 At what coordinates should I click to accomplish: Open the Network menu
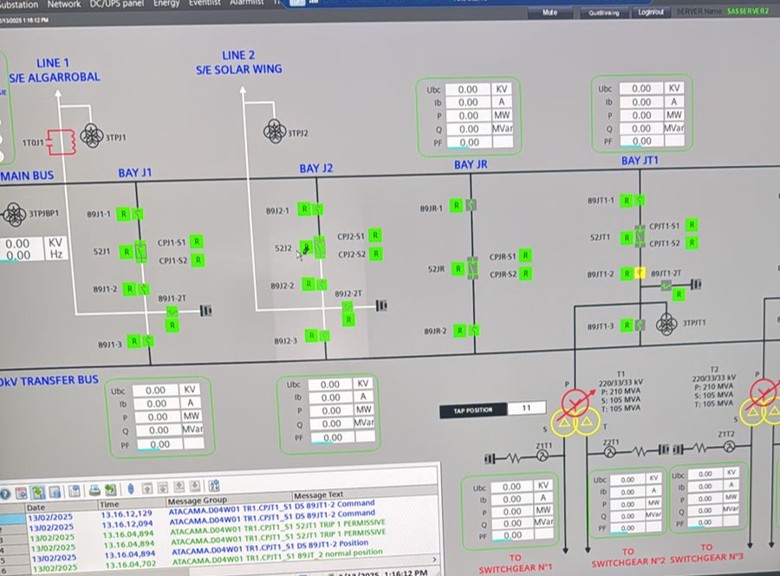[x=65, y=4]
